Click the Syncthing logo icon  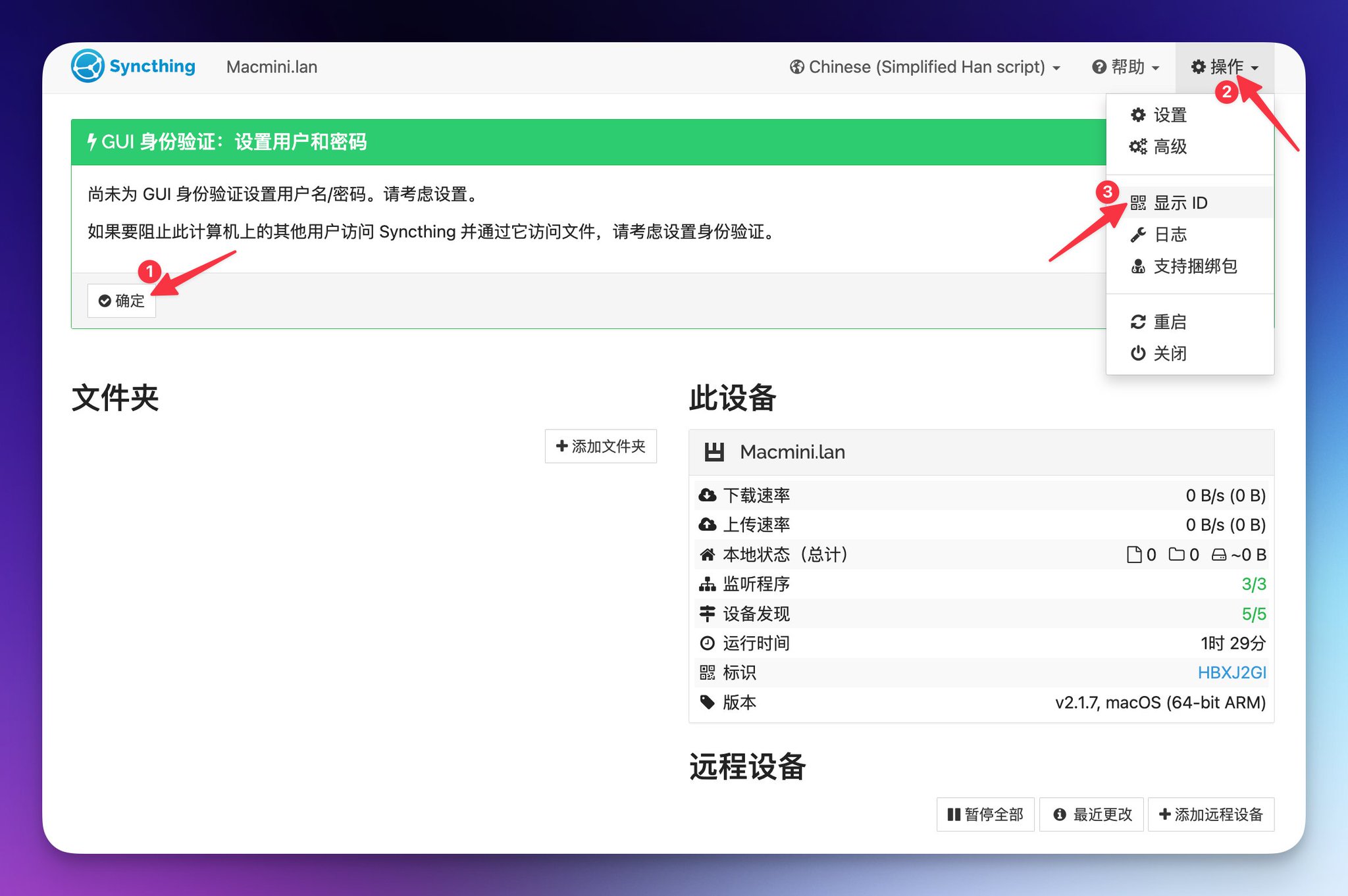point(88,66)
